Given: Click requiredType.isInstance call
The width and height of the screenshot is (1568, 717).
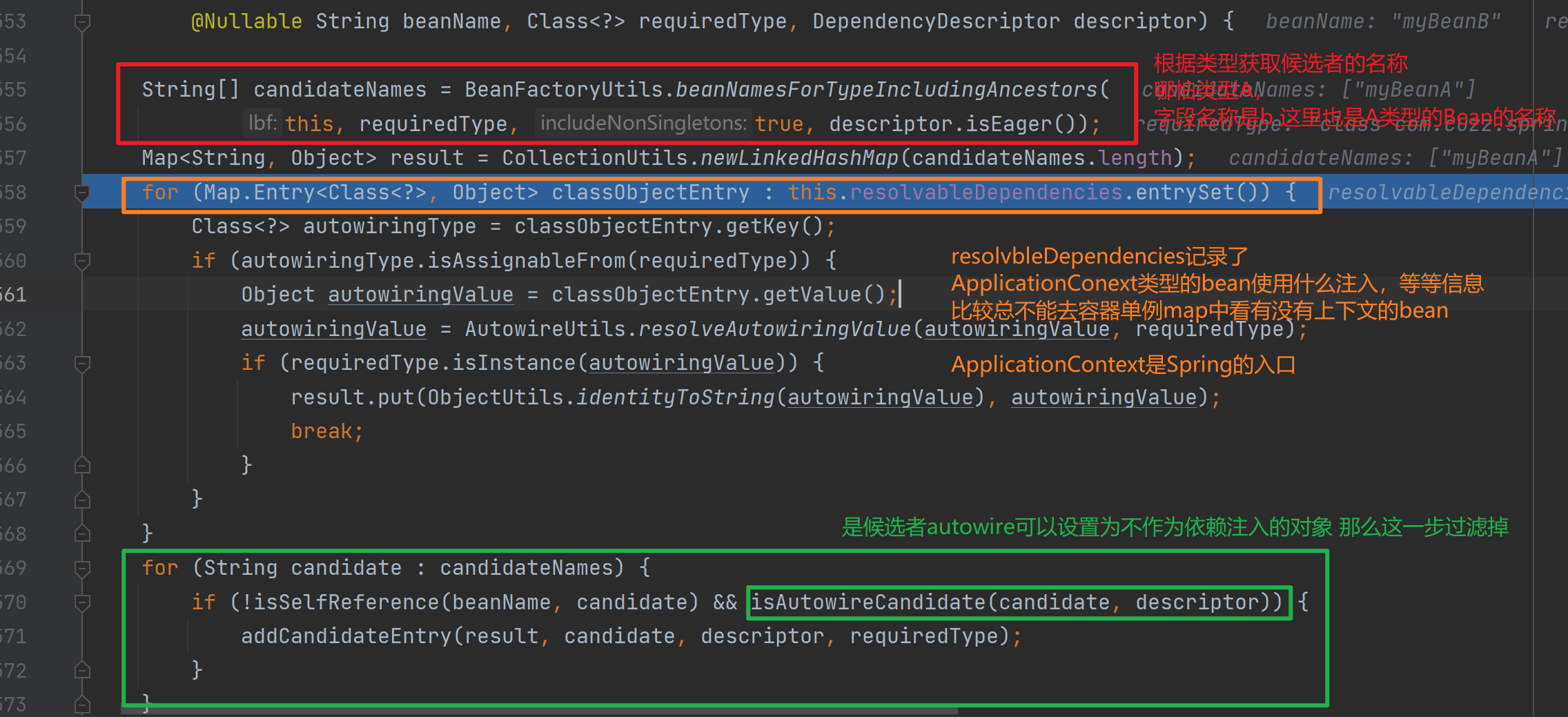Looking at the screenshot, I should pos(433,363).
